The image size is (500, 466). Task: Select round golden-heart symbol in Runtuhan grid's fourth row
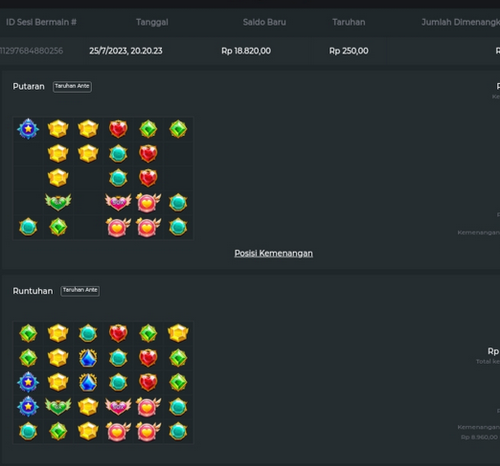[x=148, y=407]
